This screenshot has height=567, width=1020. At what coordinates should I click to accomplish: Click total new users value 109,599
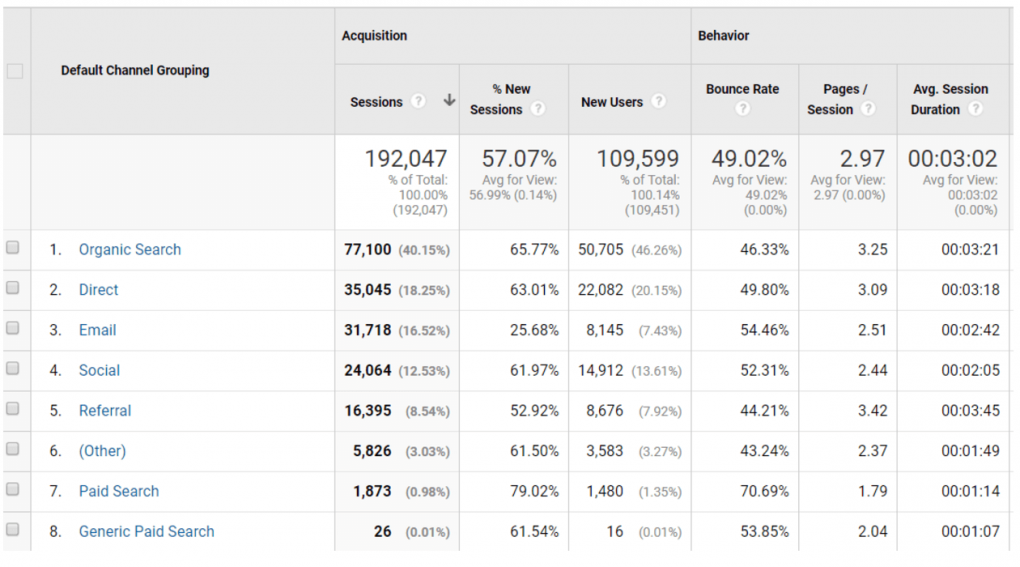pyautogui.click(x=638, y=159)
